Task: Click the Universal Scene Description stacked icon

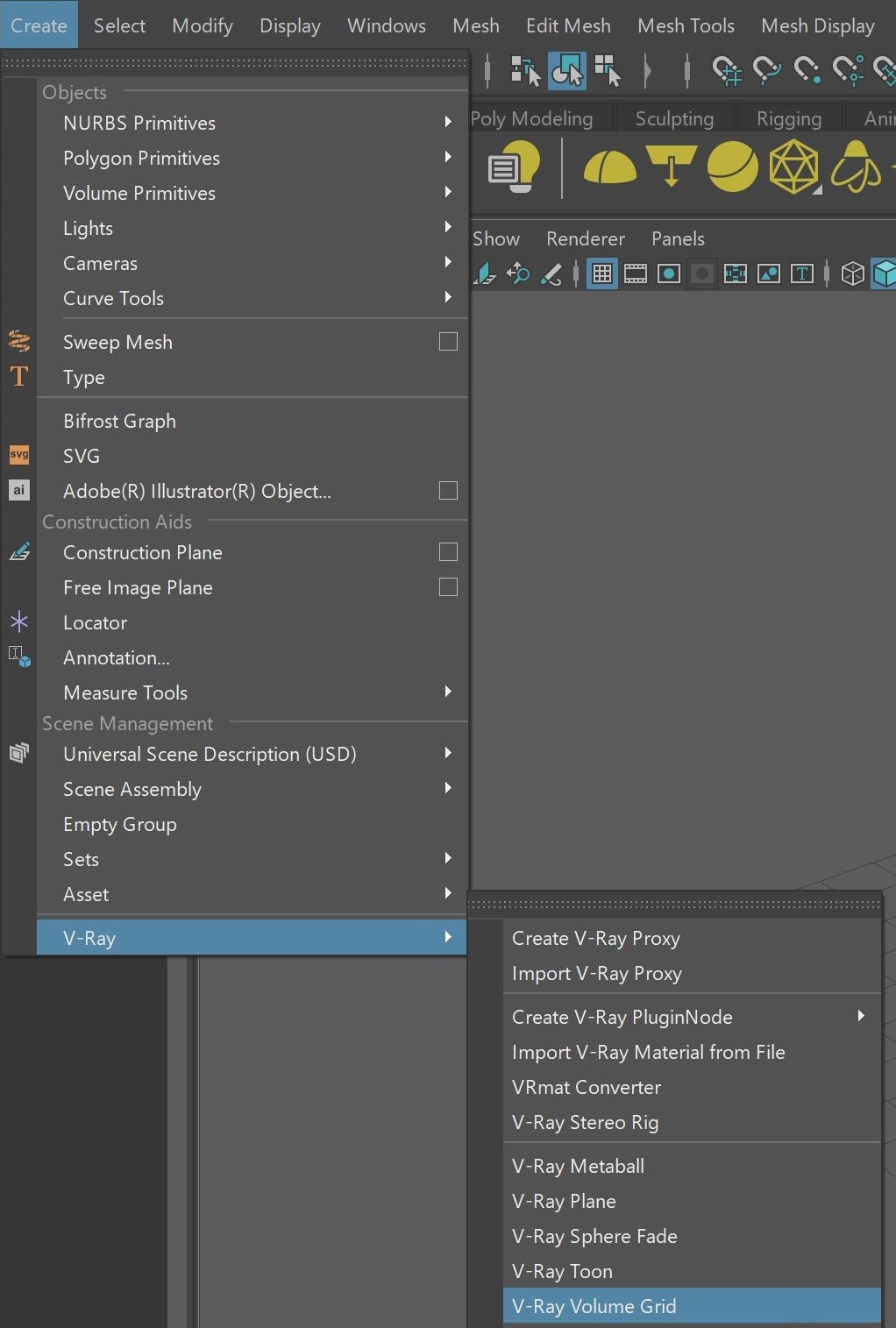Action: [19, 753]
